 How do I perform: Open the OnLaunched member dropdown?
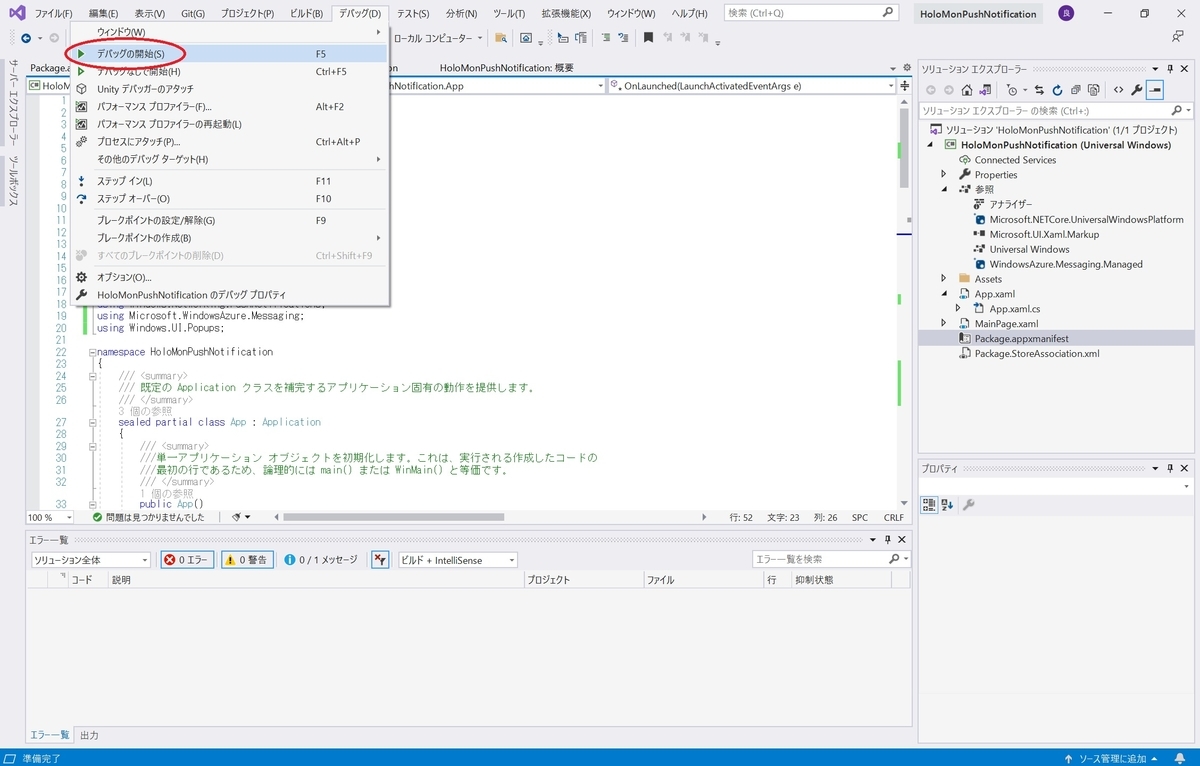752,86
